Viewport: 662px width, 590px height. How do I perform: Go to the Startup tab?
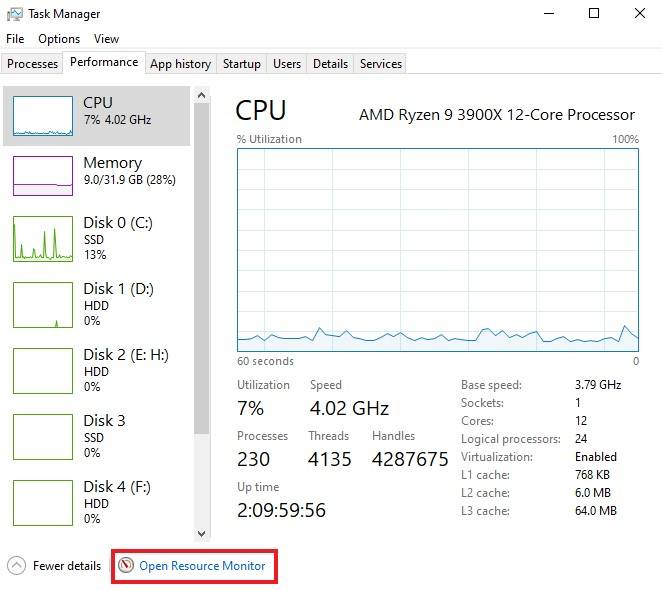[241, 64]
